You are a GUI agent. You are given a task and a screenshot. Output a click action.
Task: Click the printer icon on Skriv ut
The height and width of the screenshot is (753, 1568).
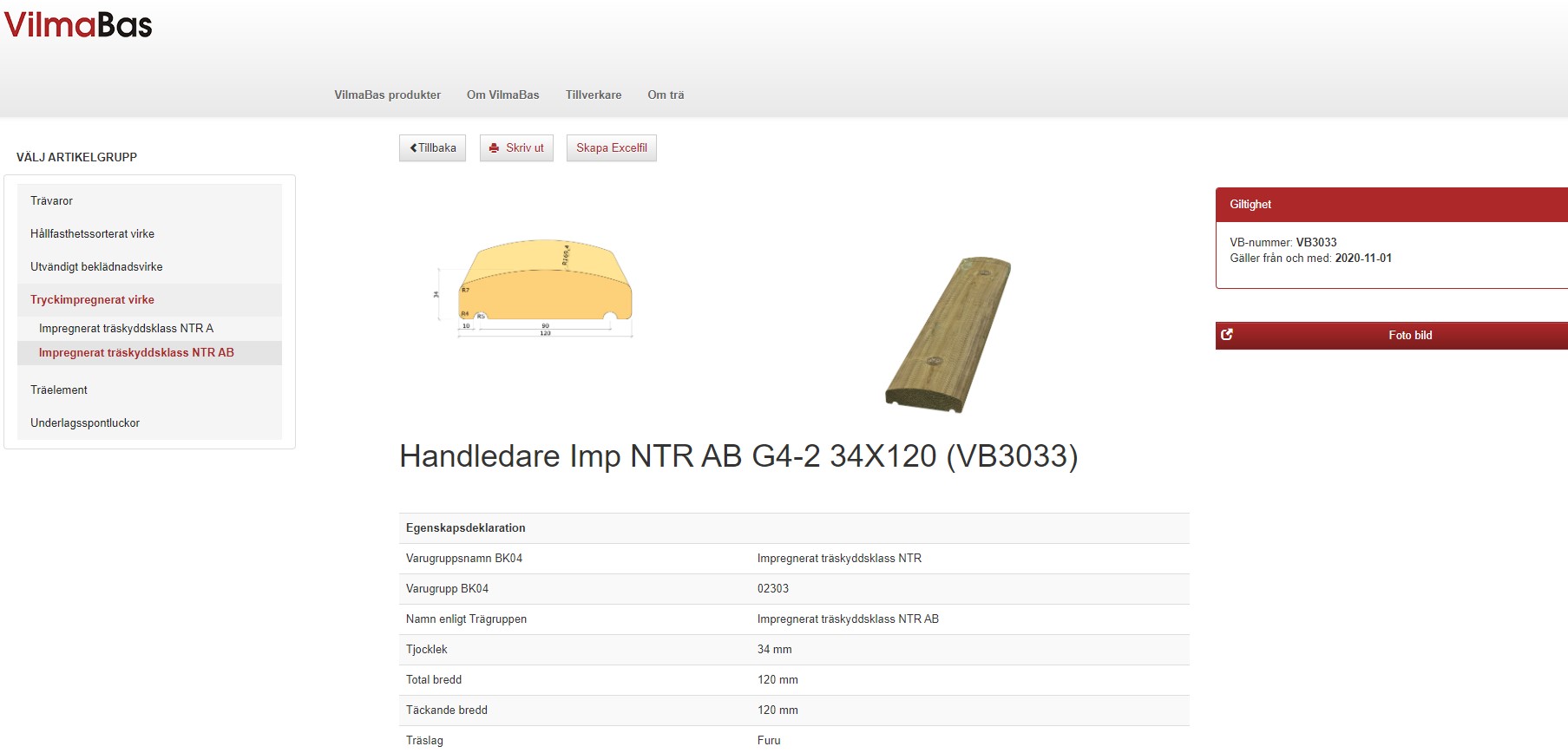click(x=494, y=148)
